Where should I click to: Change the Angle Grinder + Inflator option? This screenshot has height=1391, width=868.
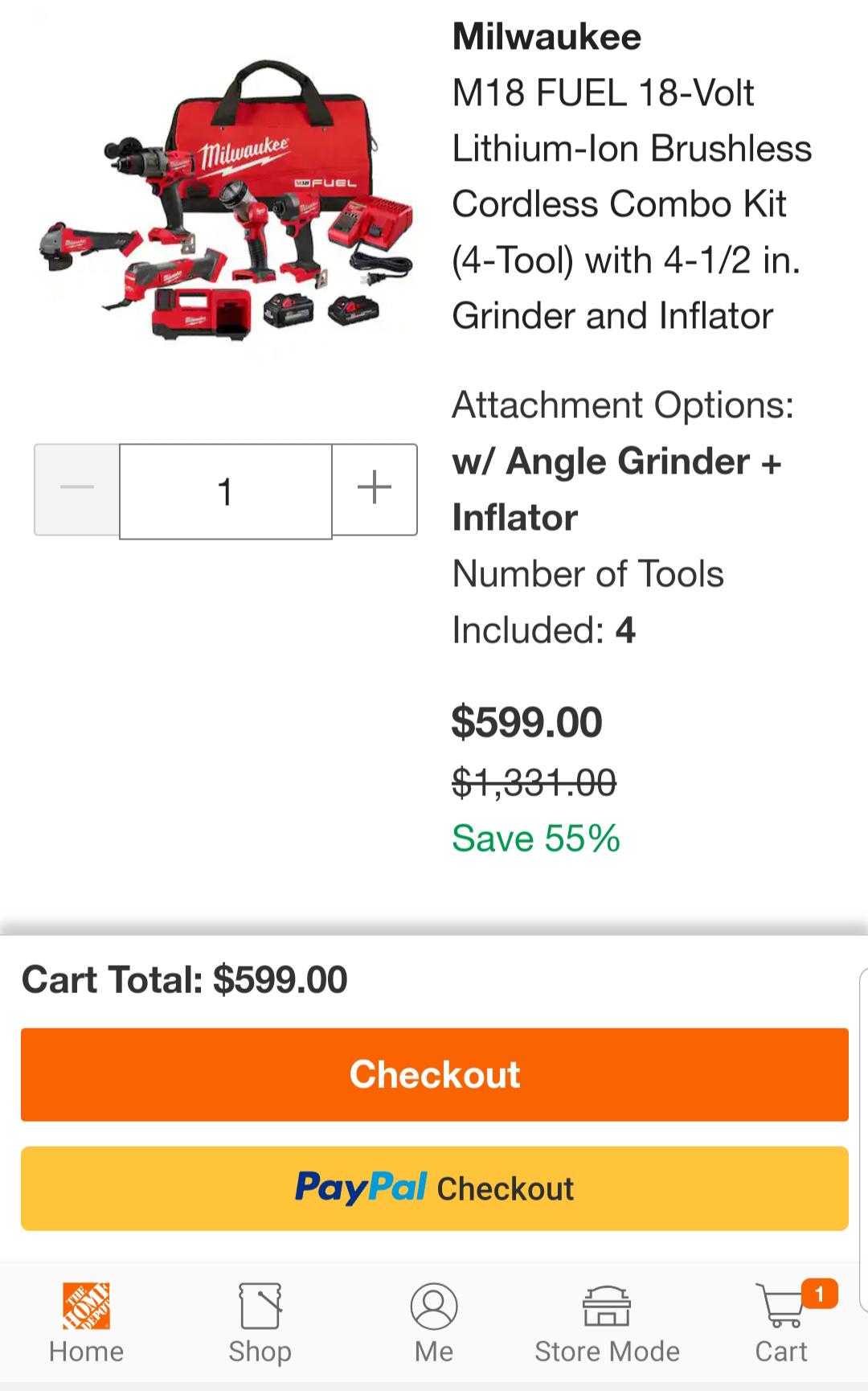pos(616,489)
